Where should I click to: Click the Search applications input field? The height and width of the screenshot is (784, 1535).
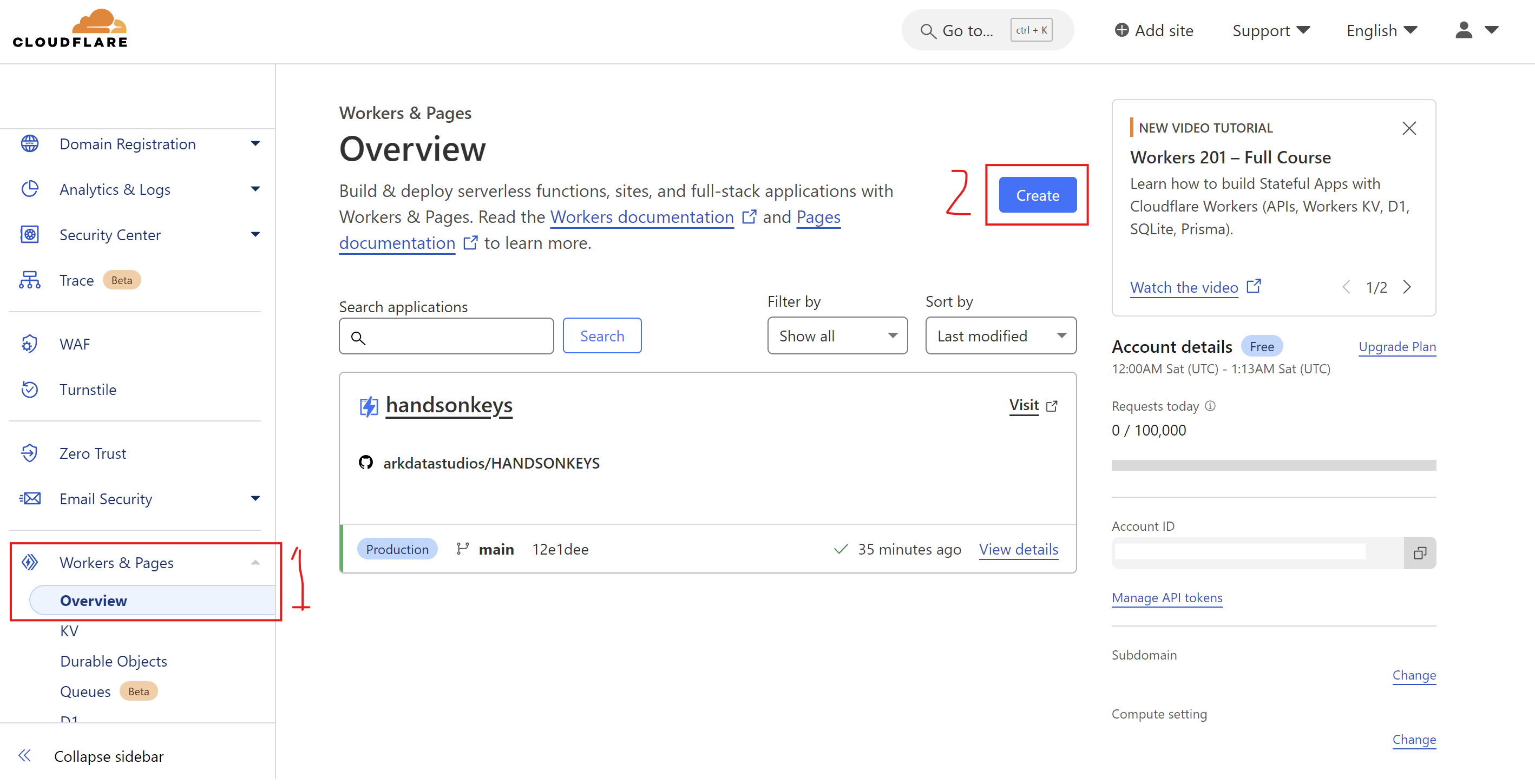(x=447, y=335)
